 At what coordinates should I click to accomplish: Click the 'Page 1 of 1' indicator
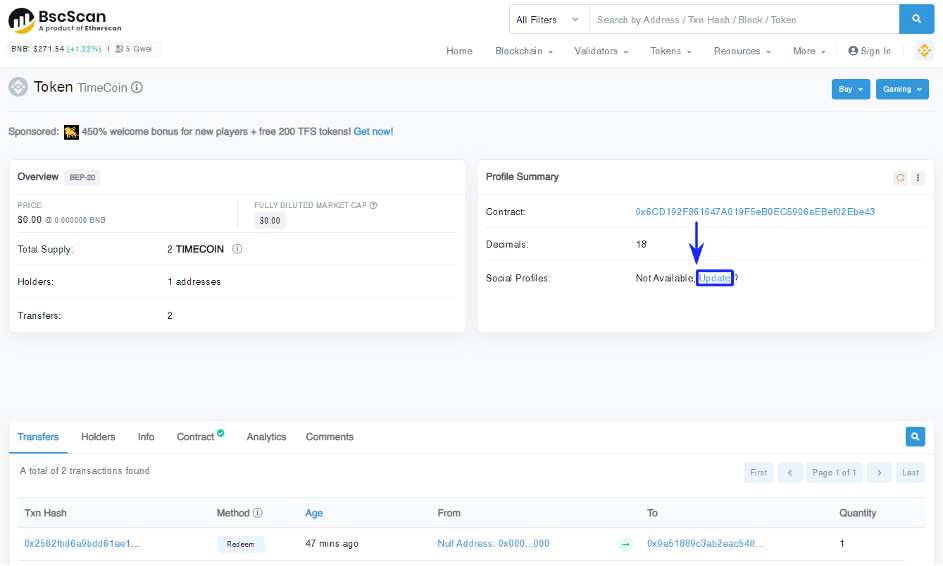(834, 473)
